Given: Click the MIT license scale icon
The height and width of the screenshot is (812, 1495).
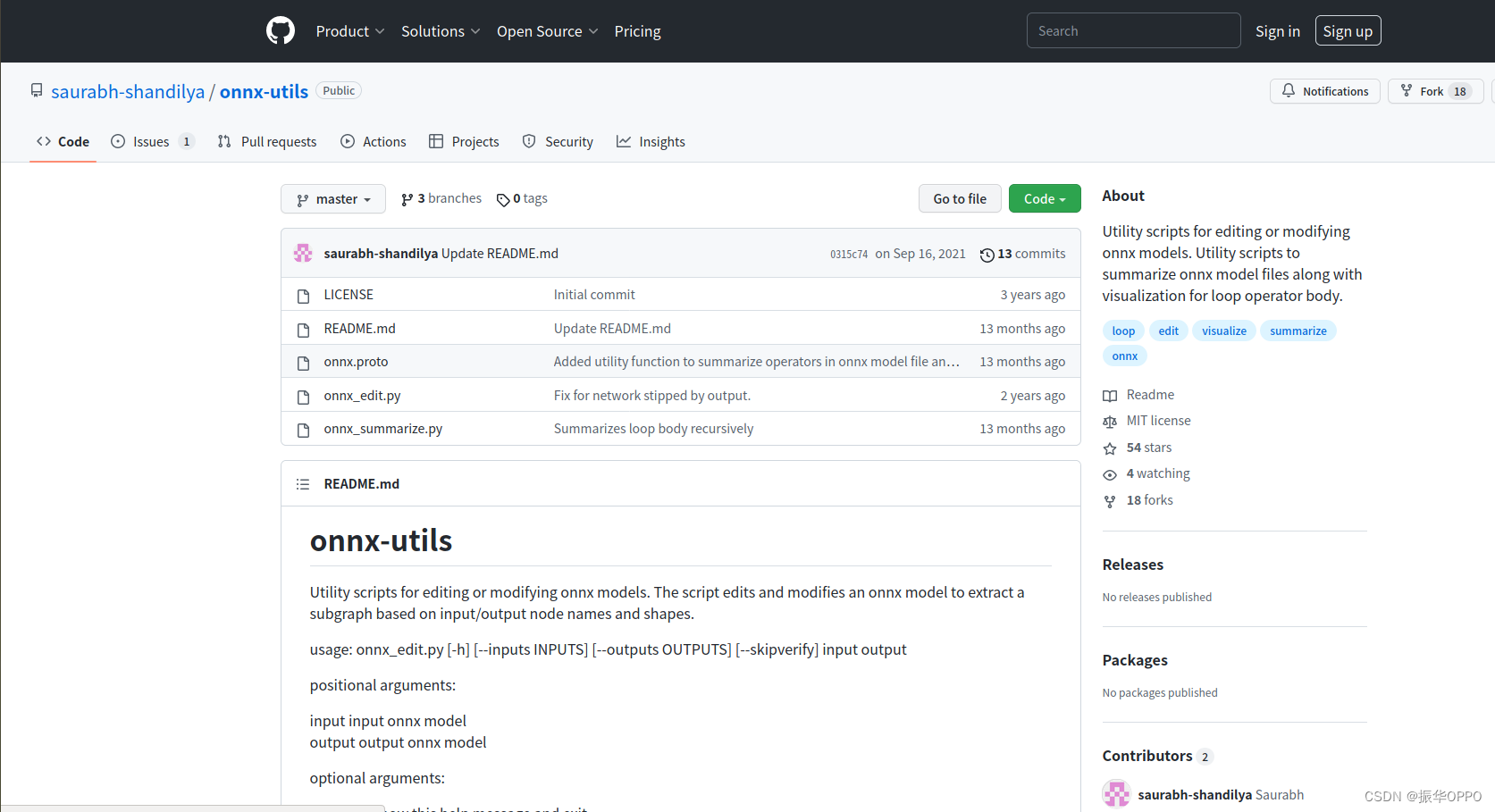Looking at the screenshot, I should (x=1110, y=422).
